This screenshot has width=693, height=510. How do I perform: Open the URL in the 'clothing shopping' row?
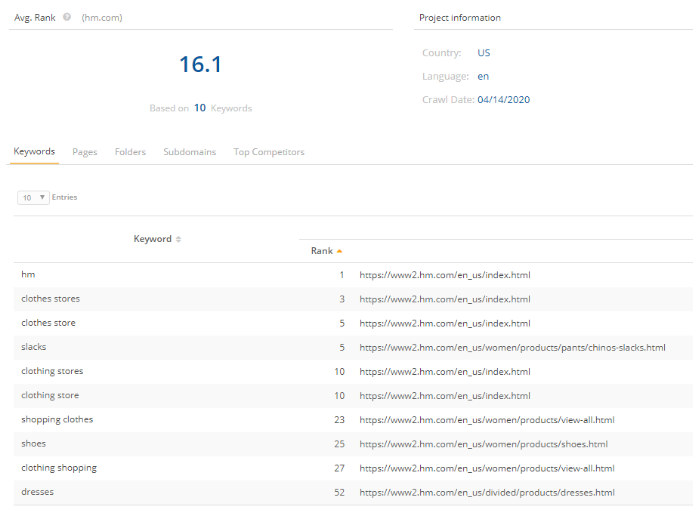pyautogui.click(x=487, y=468)
